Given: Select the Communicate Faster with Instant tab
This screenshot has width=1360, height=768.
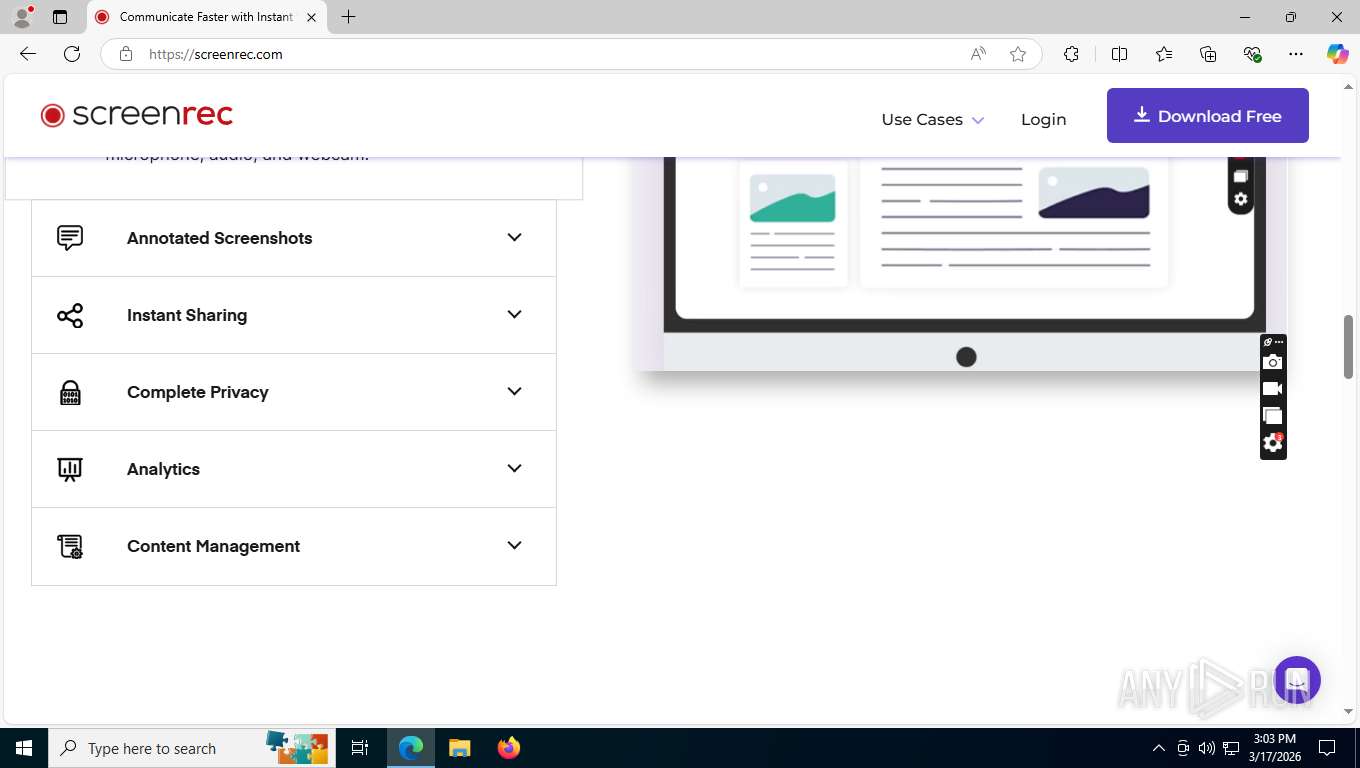Looking at the screenshot, I should [206, 17].
